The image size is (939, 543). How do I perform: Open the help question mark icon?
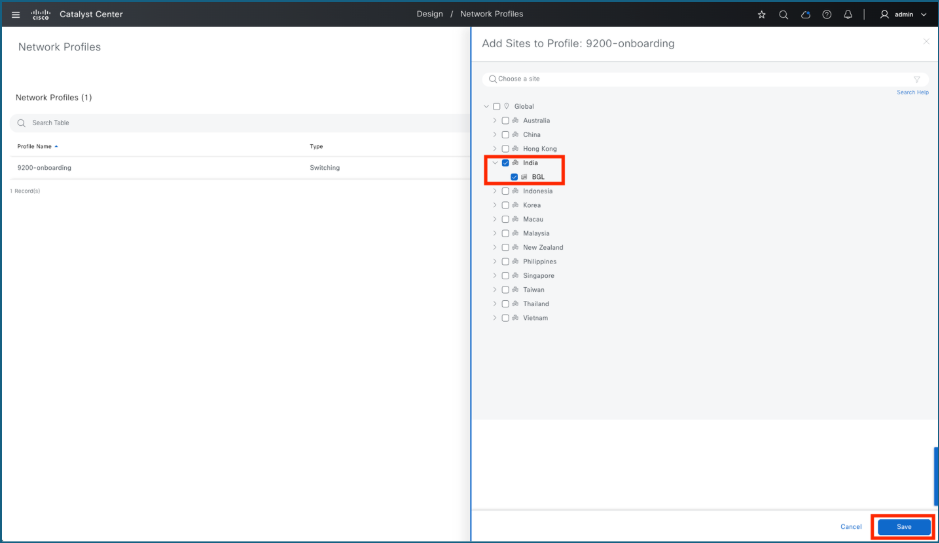click(827, 14)
